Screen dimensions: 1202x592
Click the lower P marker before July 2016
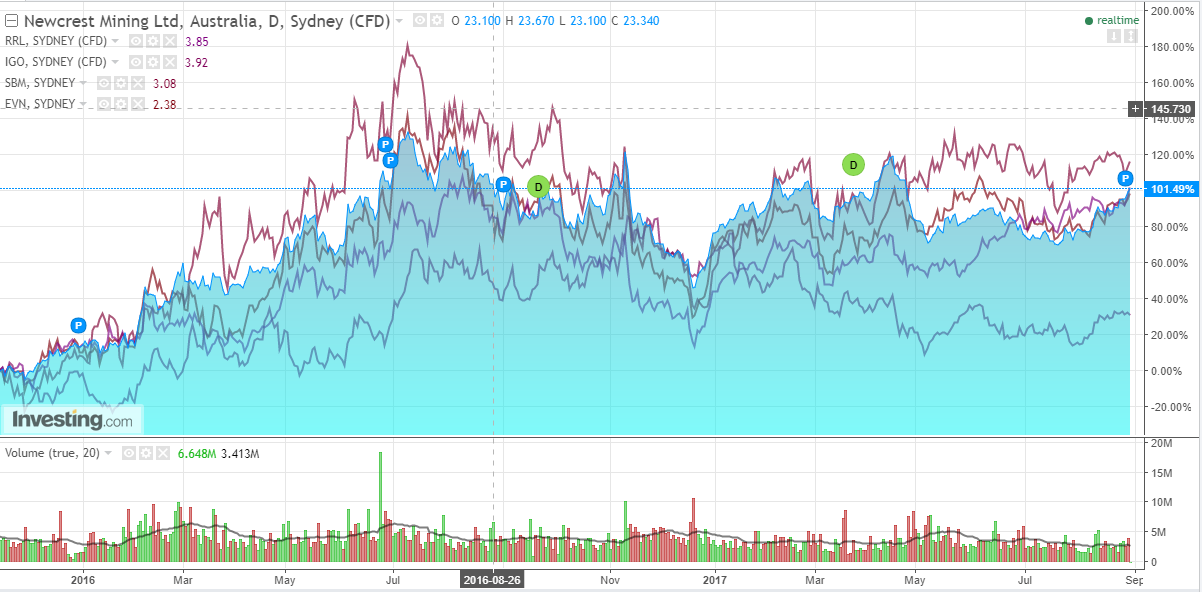click(x=390, y=160)
